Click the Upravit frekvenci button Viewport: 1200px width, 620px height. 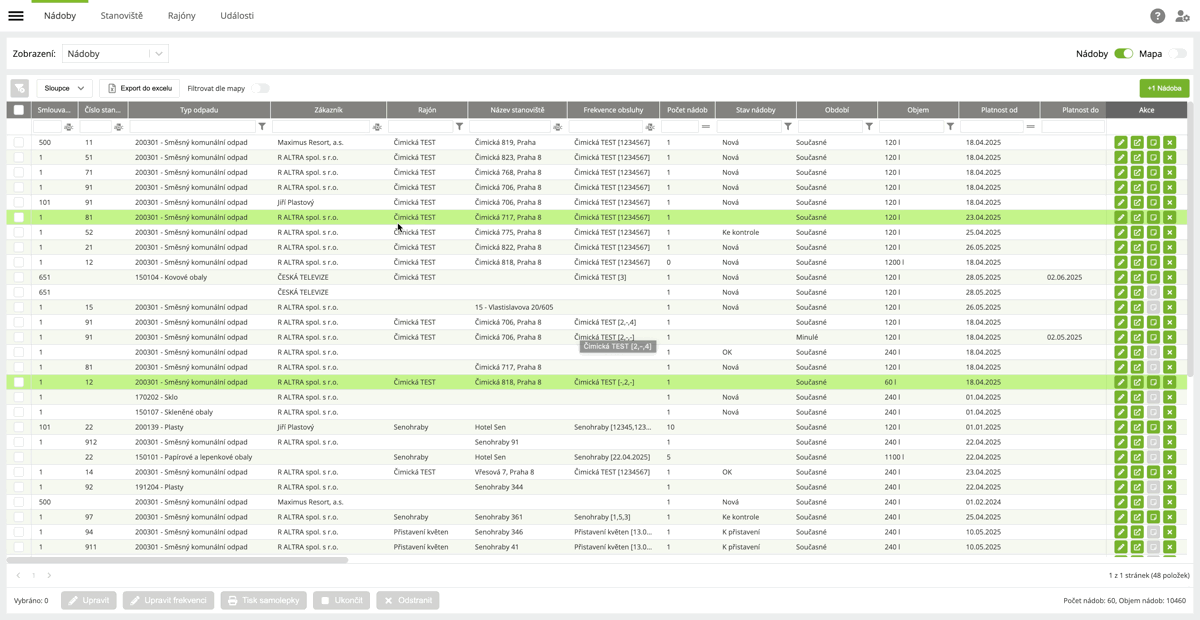point(168,600)
